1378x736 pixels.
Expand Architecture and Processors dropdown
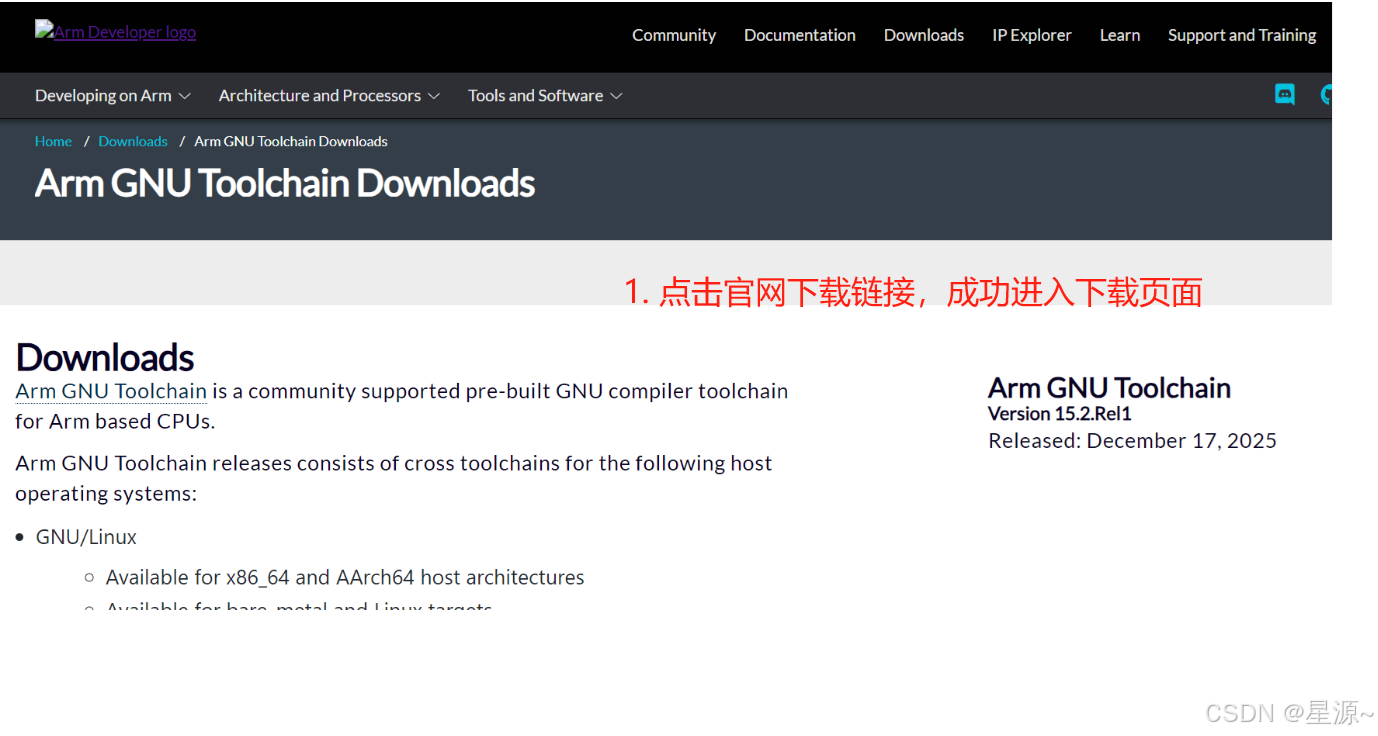pos(329,95)
